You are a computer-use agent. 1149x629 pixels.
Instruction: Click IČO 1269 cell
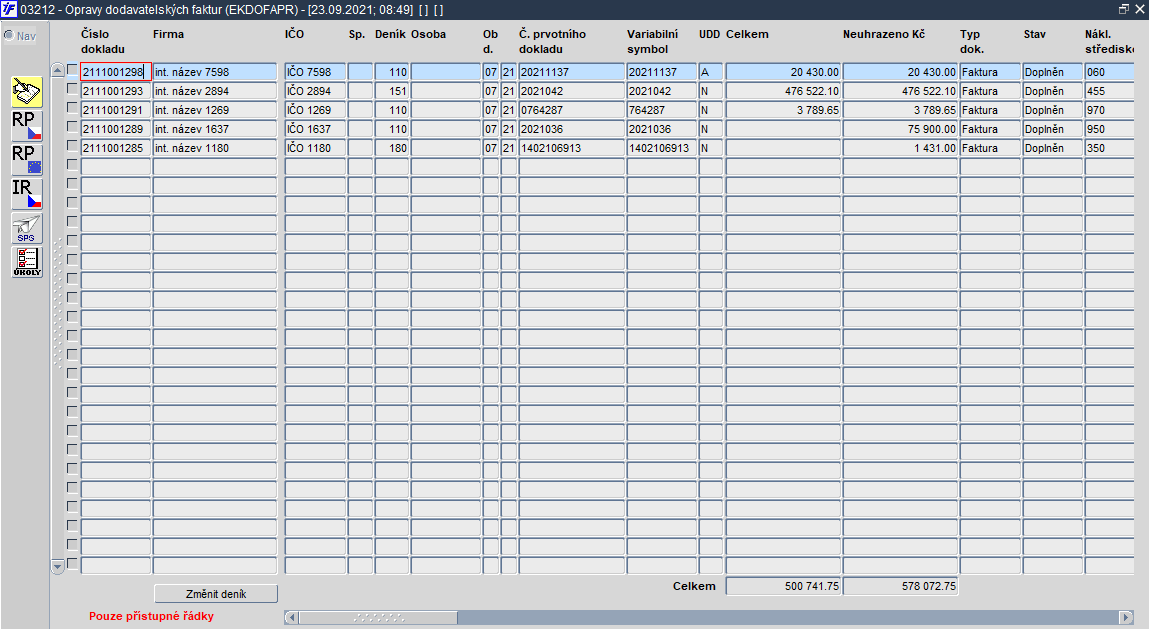[315, 110]
